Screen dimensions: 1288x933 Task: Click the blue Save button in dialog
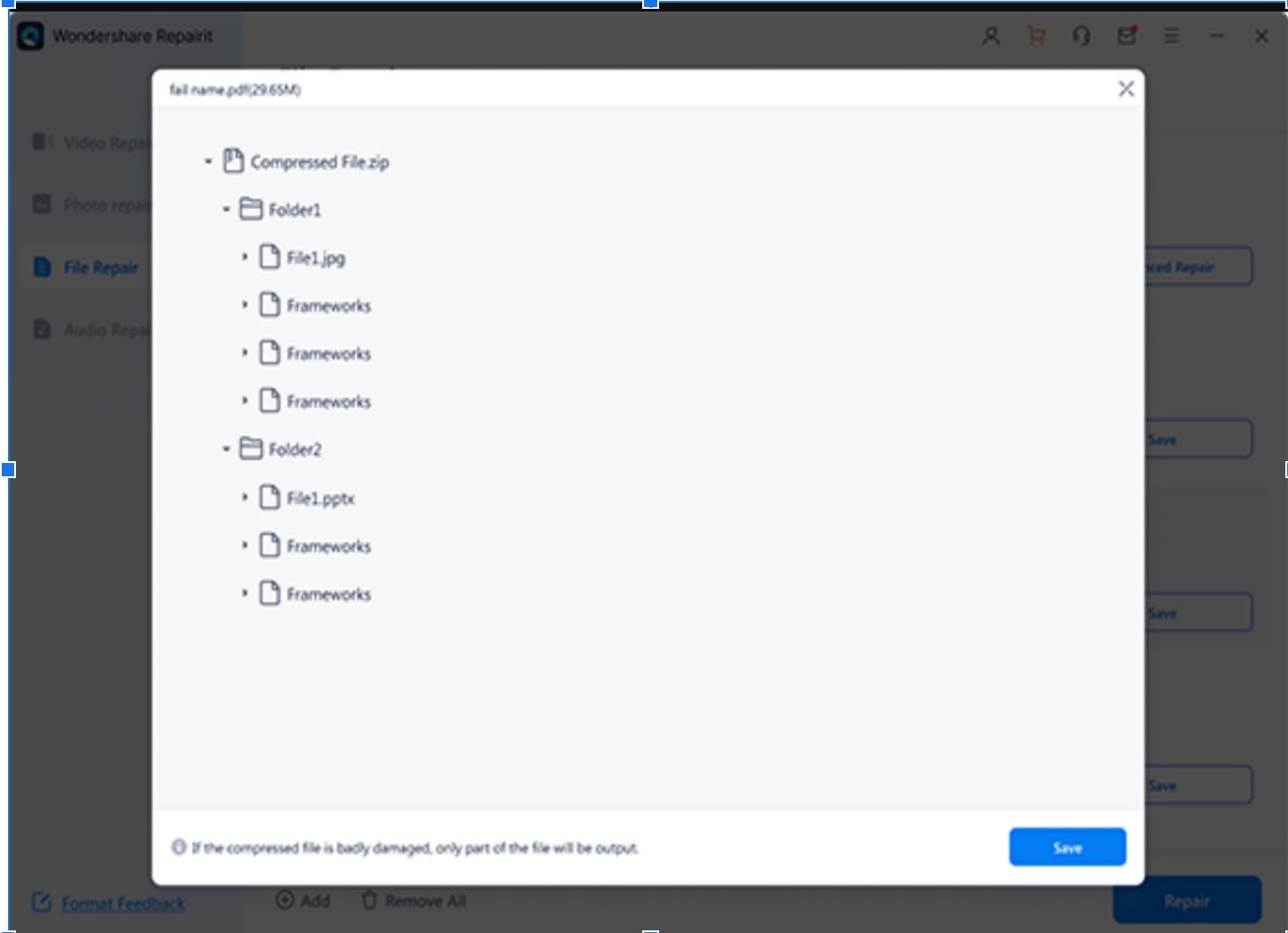click(x=1067, y=847)
